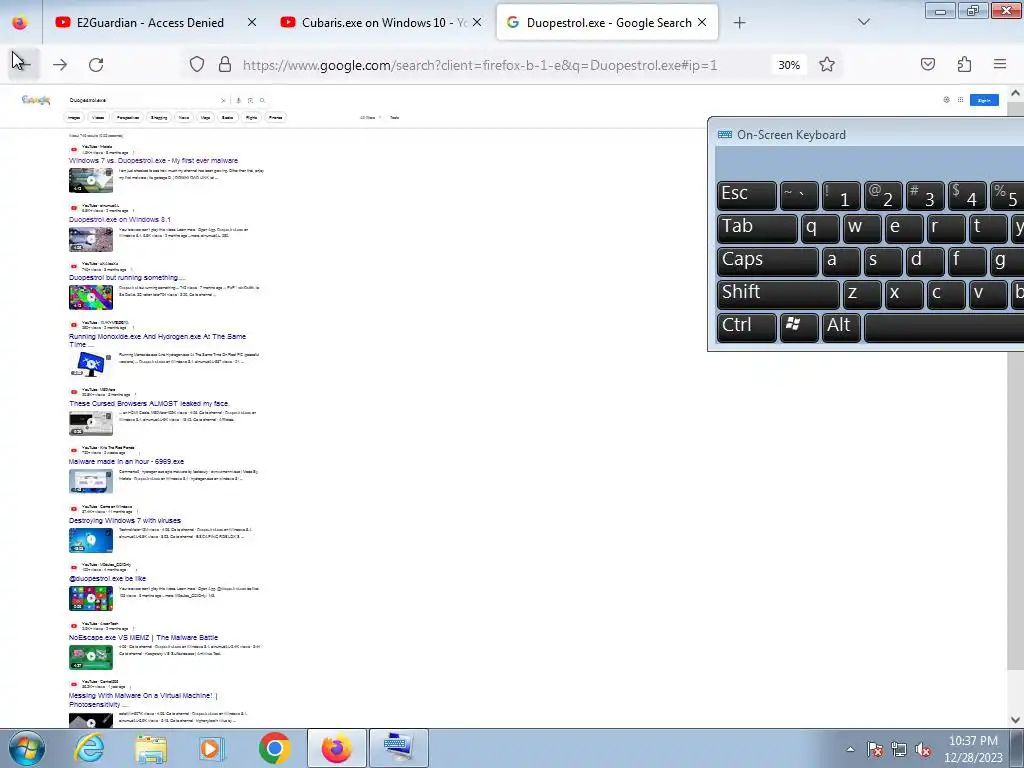Click the Google search magnifier icon

(263, 101)
